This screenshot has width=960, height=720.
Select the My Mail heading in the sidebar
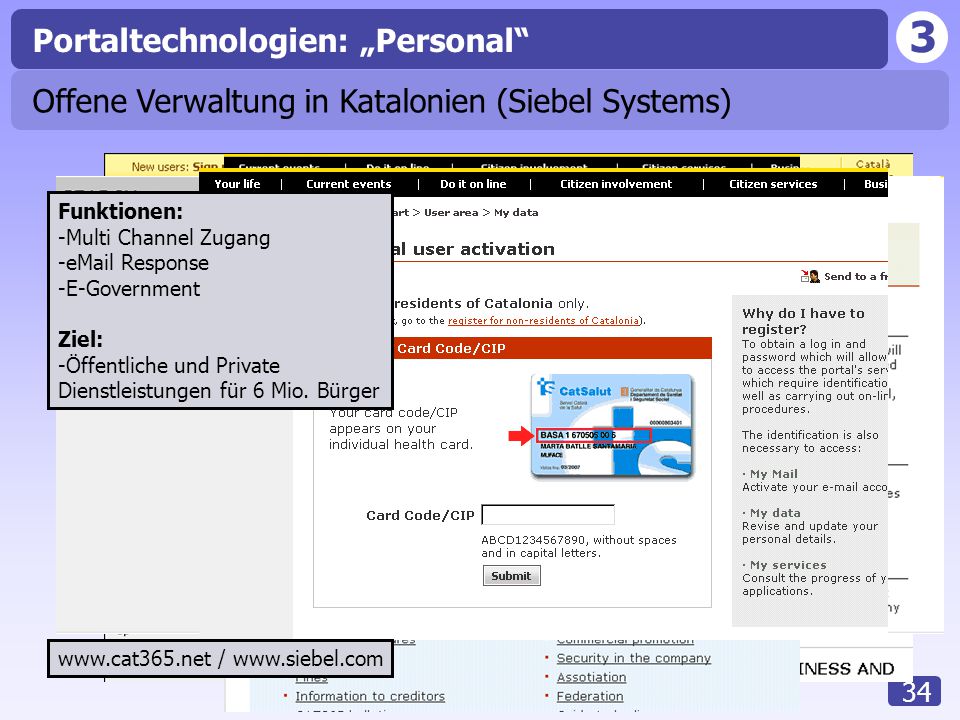pyautogui.click(x=774, y=474)
